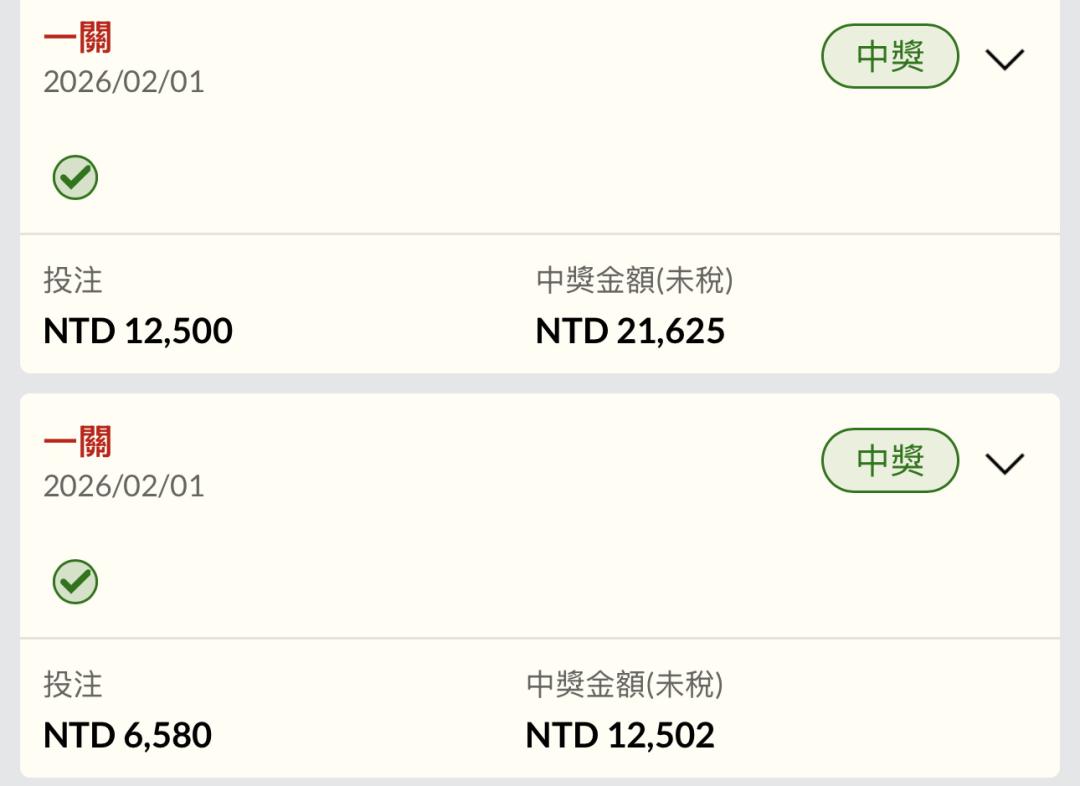Click 投注 label above NTD 6,580
The image size is (1080, 786).
73,685
